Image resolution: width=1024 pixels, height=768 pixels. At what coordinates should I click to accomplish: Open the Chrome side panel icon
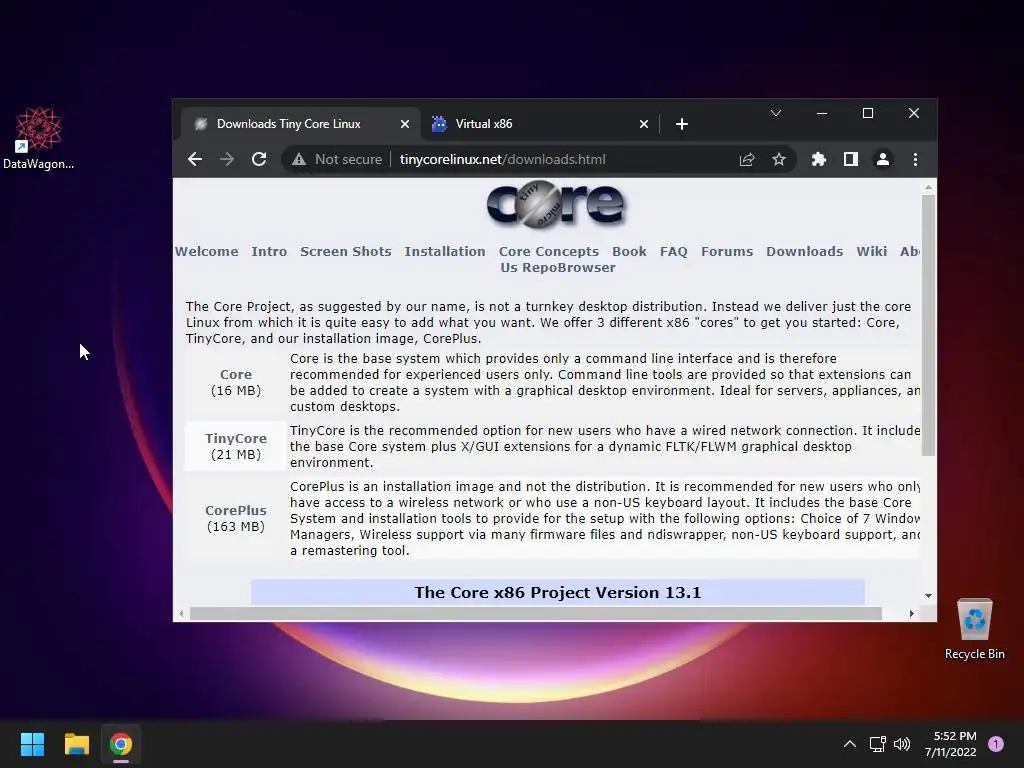coord(850,159)
